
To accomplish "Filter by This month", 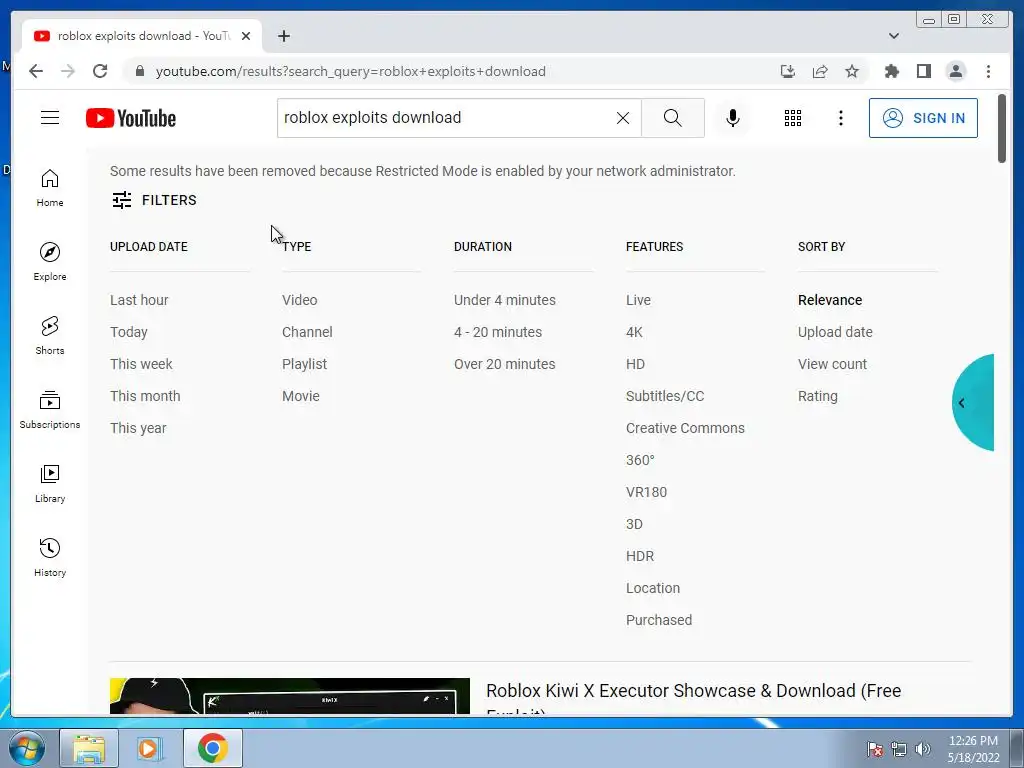I will (145, 396).
